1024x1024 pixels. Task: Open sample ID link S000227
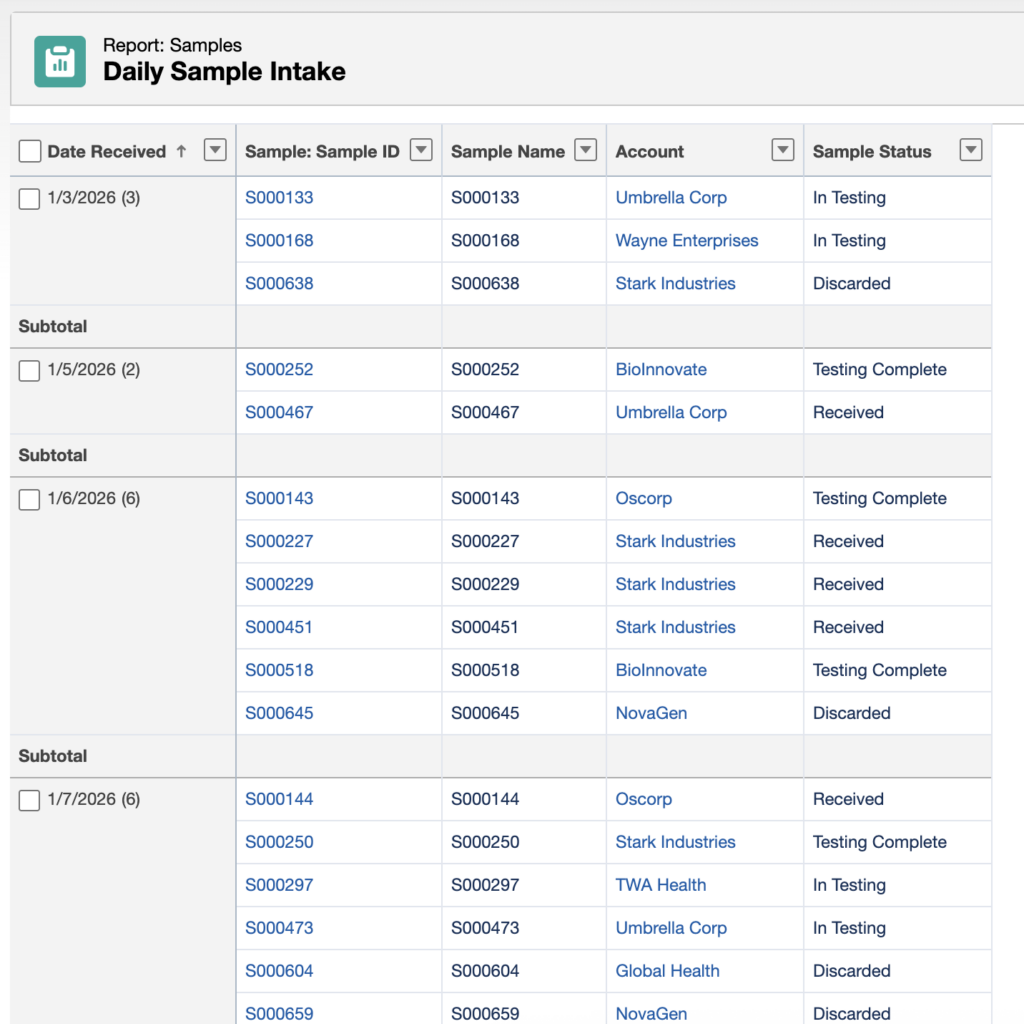tap(279, 541)
